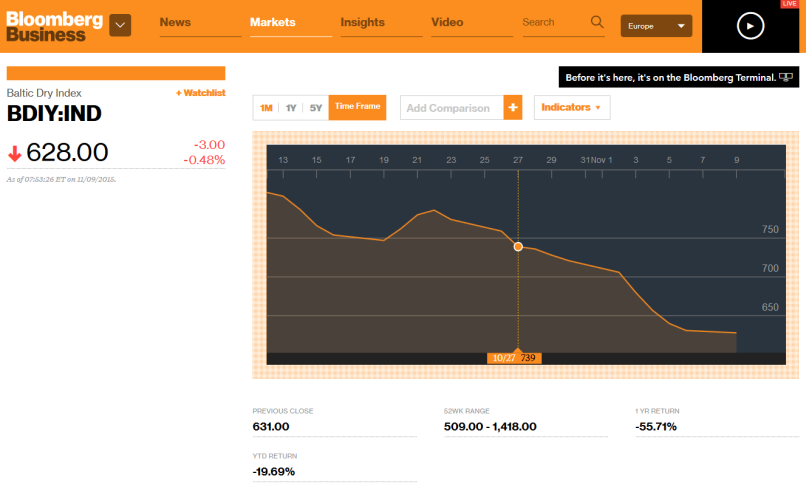Play the live video stream

click(750, 26)
